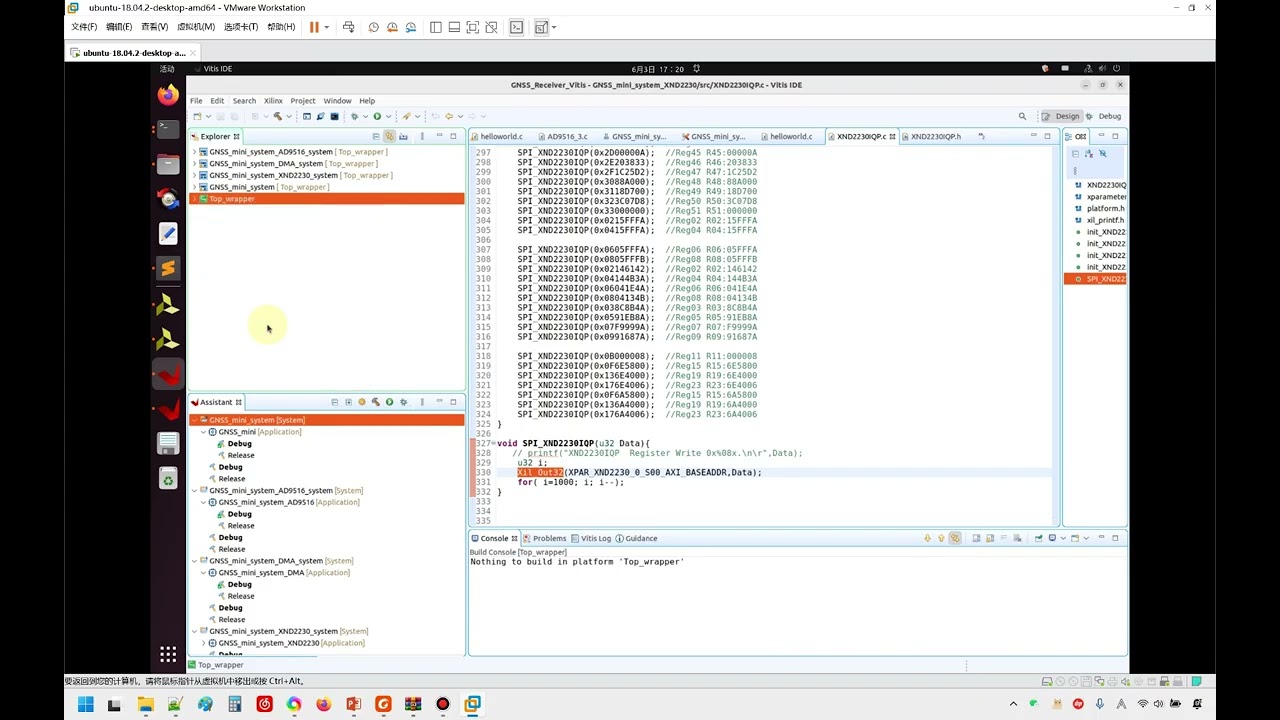
Task: Collapse GNSS_mini_system [System] in Assistant
Action: point(194,420)
